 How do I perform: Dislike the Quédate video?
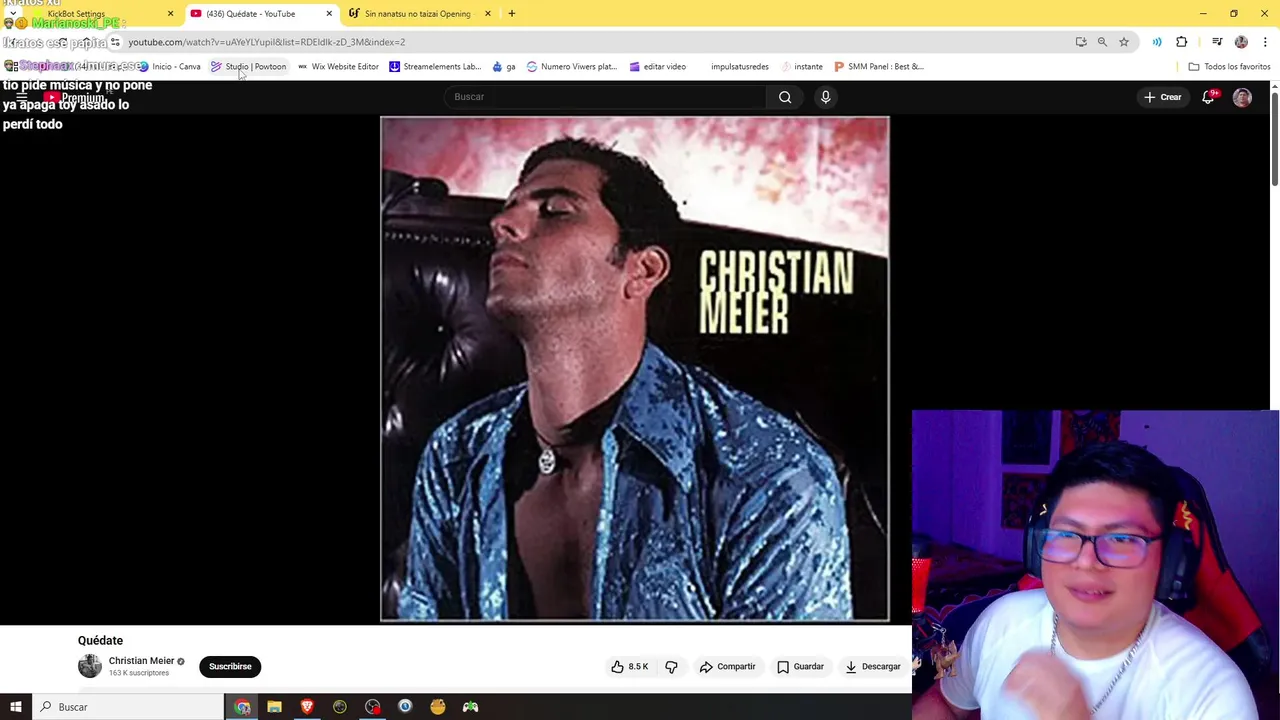pyautogui.click(x=672, y=667)
